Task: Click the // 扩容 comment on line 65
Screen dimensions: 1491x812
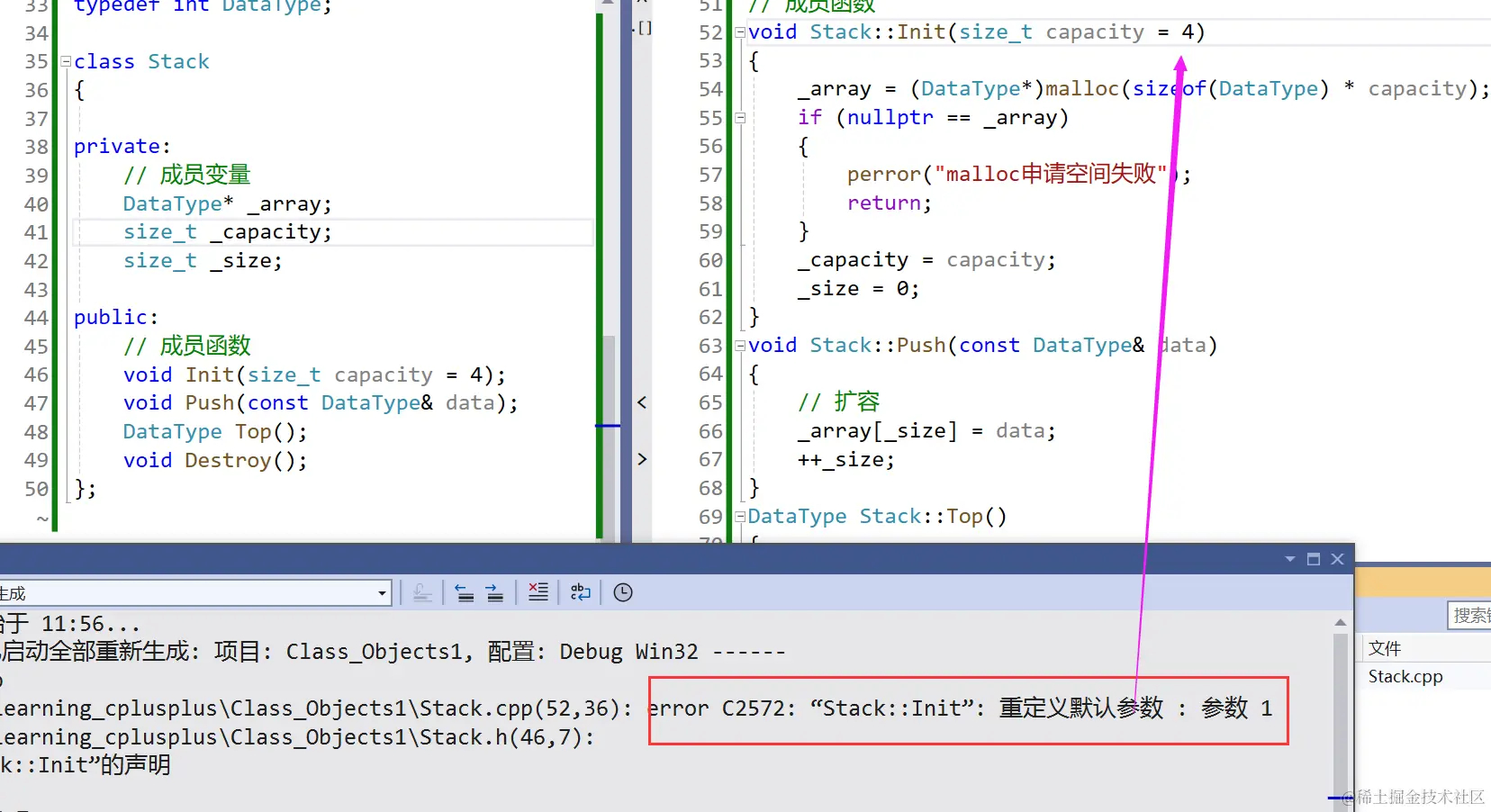Action: 838,401
